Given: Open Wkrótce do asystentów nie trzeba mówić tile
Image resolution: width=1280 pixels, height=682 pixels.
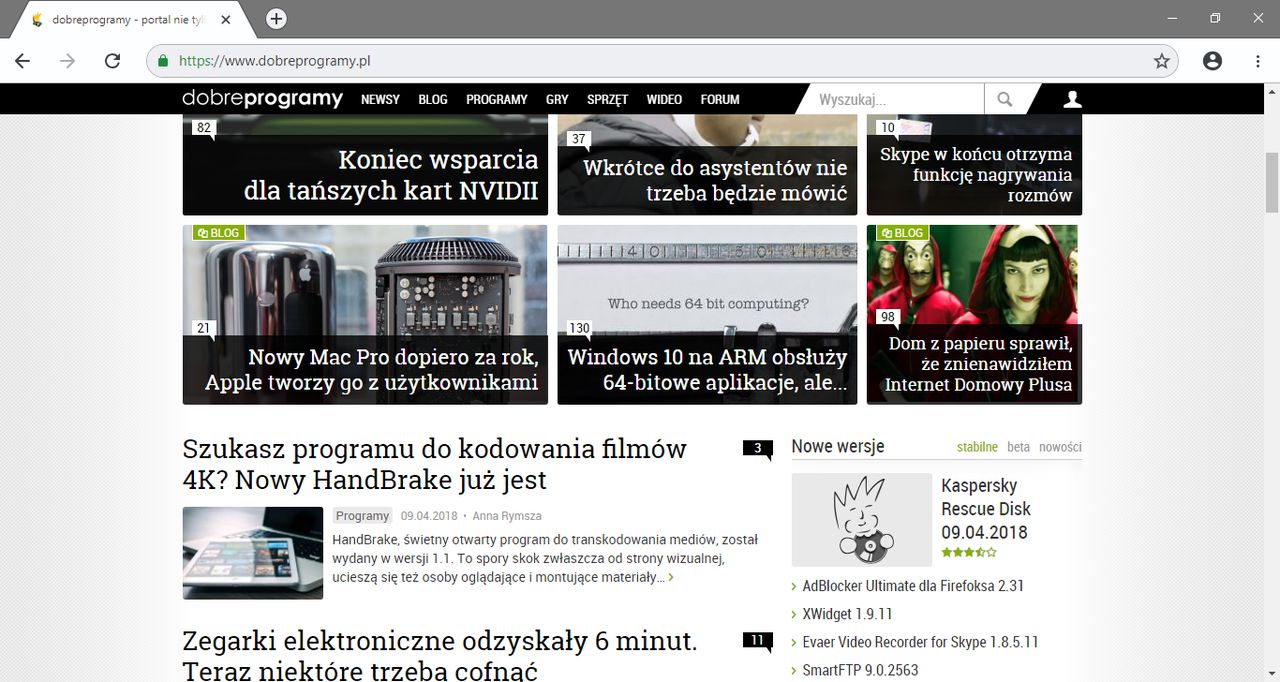Looking at the screenshot, I should [x=707, y=165].
